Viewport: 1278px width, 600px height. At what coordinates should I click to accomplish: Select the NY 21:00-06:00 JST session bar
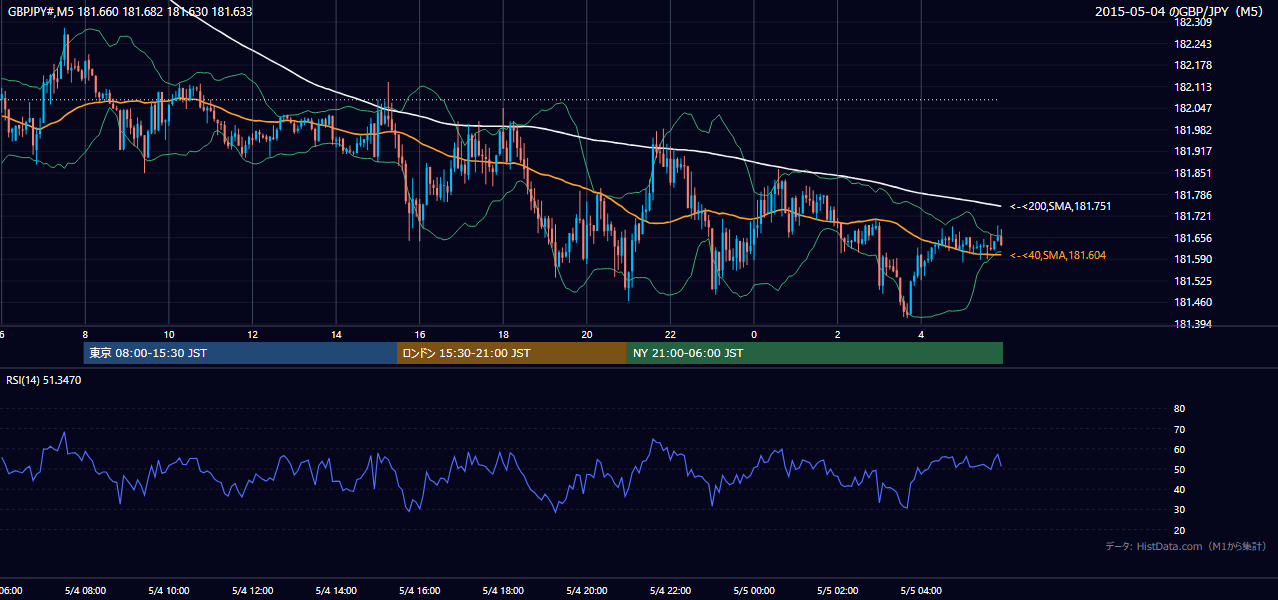[815, 353]
